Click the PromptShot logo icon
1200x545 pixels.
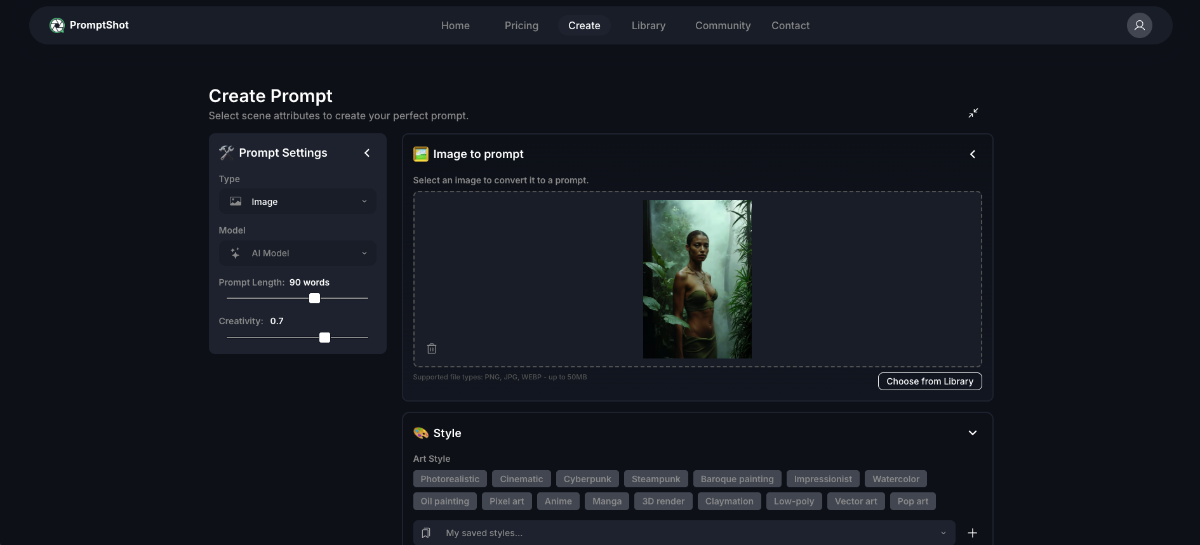[57, 25]
